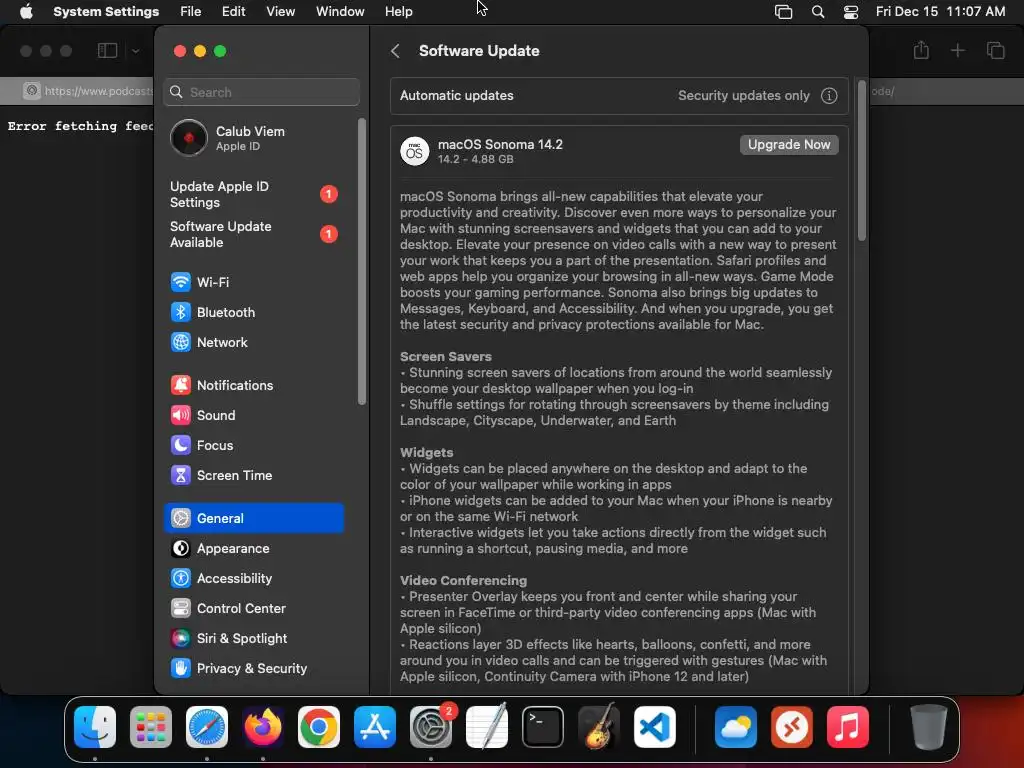Open Spotlight search in menu bar
Image resolution: width=1024 pixels, height=768 pixels.
pyautogui.click(x=818, y=12)
